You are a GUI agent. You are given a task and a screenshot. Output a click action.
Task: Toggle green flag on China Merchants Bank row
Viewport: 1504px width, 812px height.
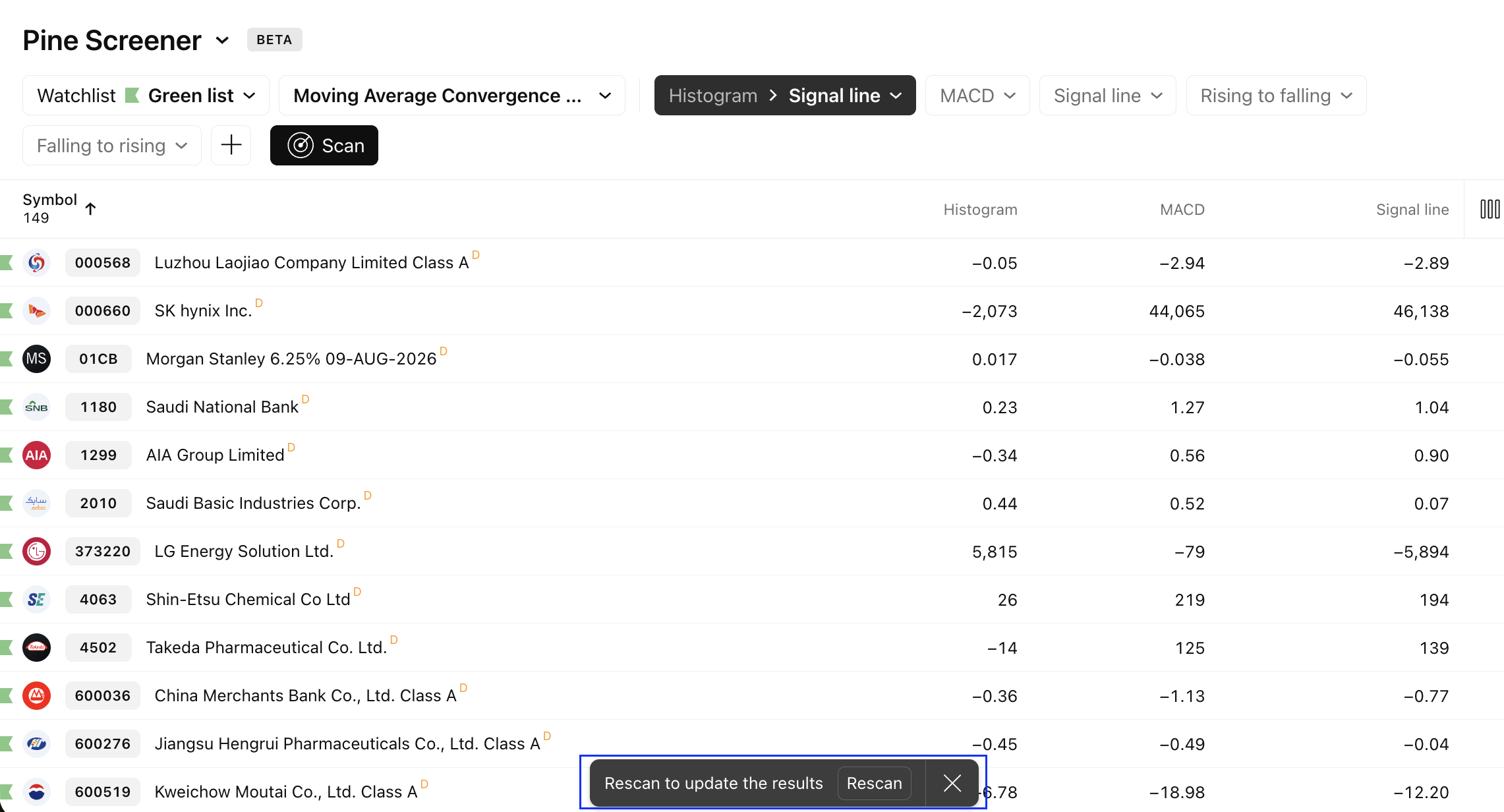coord(7,695)
